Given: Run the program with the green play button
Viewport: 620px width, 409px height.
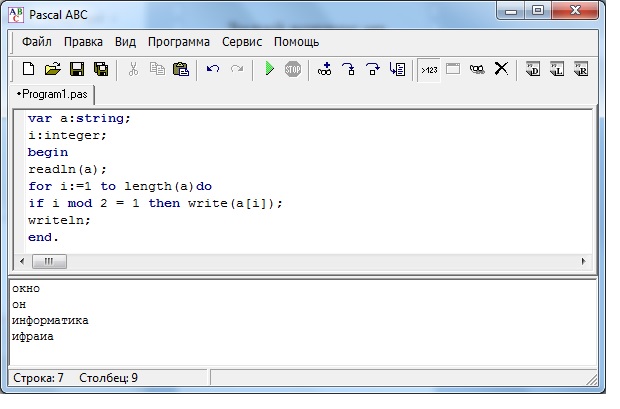Looking at the screenshot, I should coord(270,69).
